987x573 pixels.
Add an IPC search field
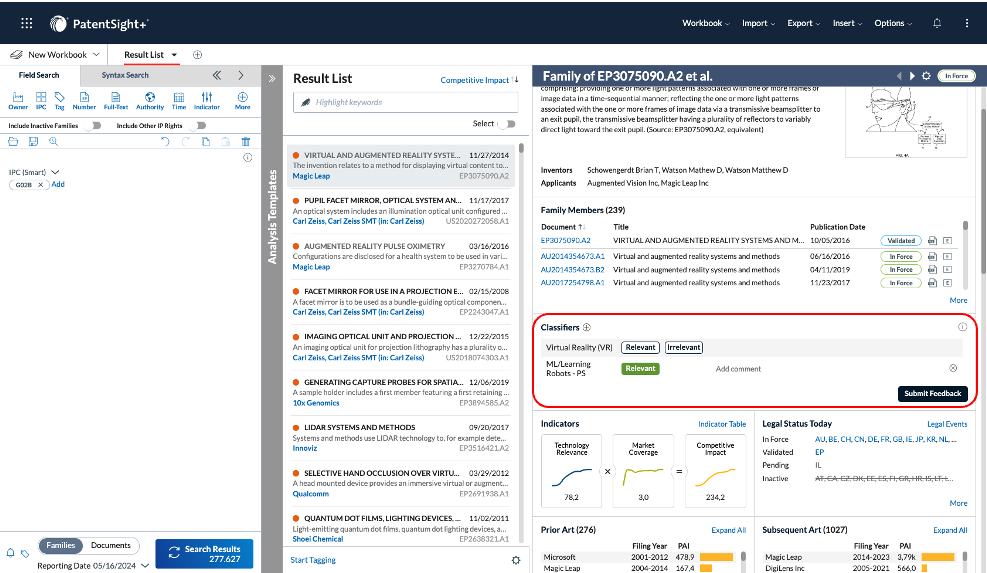(x=41, y=101)
